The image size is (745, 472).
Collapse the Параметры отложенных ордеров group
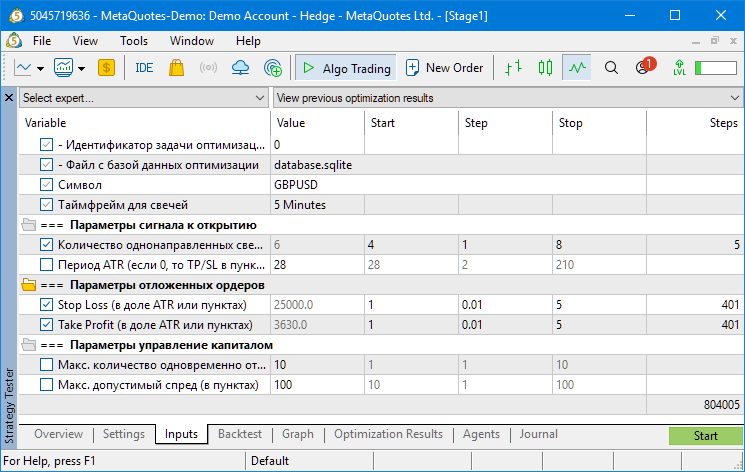tap(28, 285)
